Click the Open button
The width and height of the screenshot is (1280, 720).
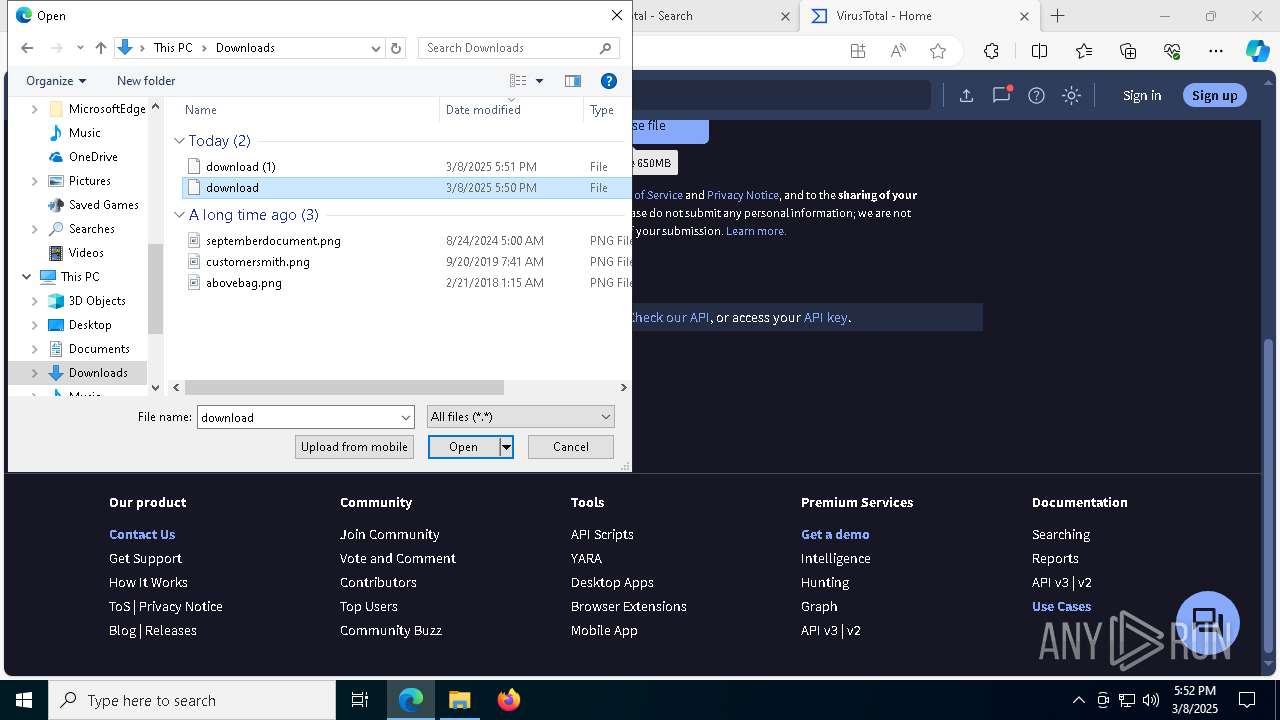464,447
